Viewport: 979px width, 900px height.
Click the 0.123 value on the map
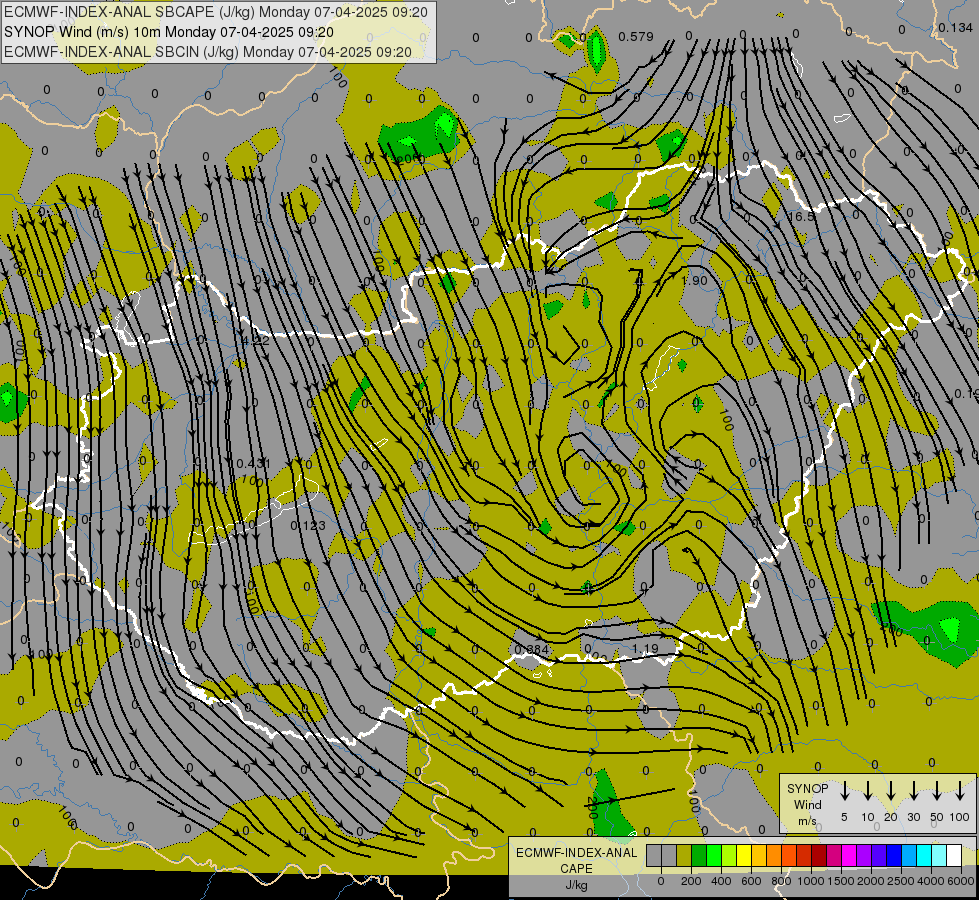click(308, 525)
